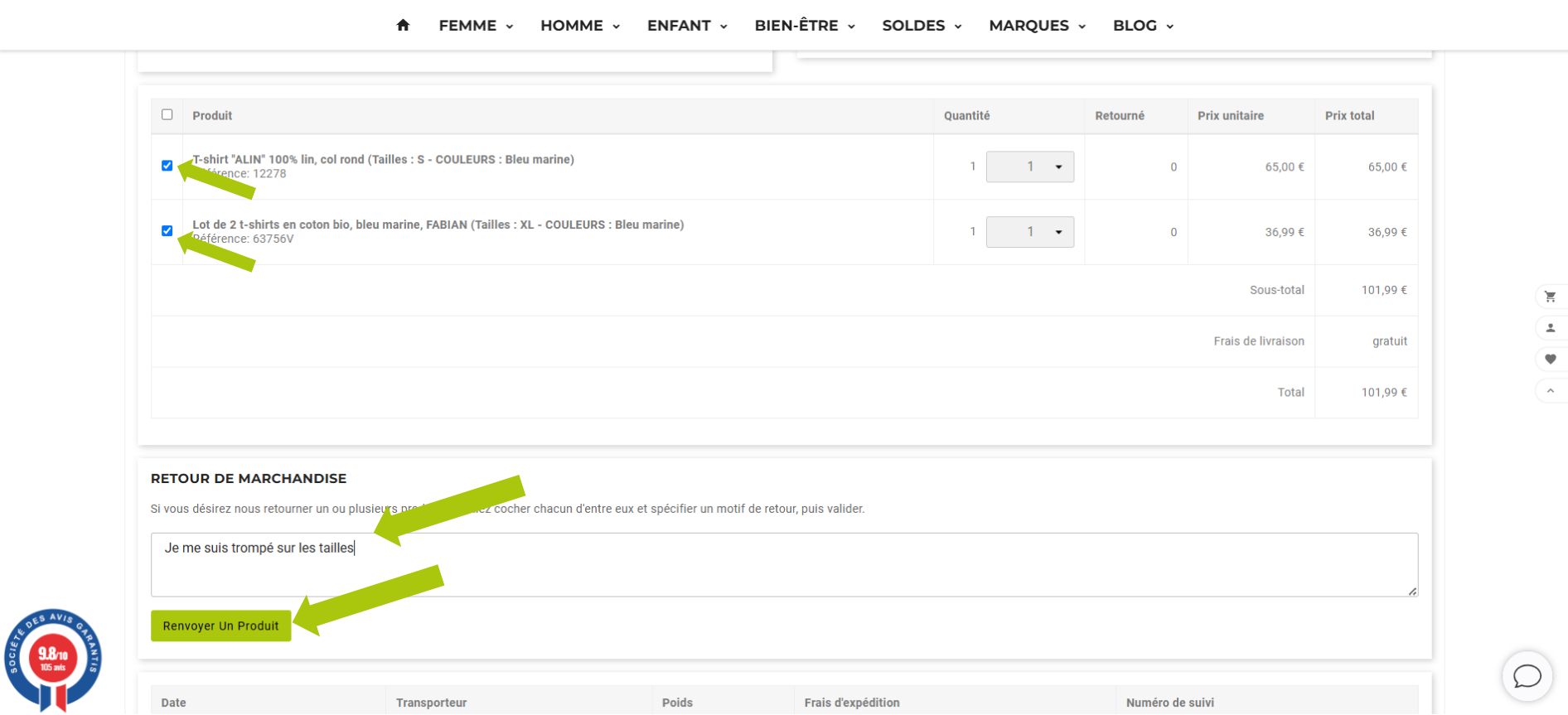Click the Frais de livraison label
The width and height of the screenshot is (1568, 715).
pos(1259,341)
